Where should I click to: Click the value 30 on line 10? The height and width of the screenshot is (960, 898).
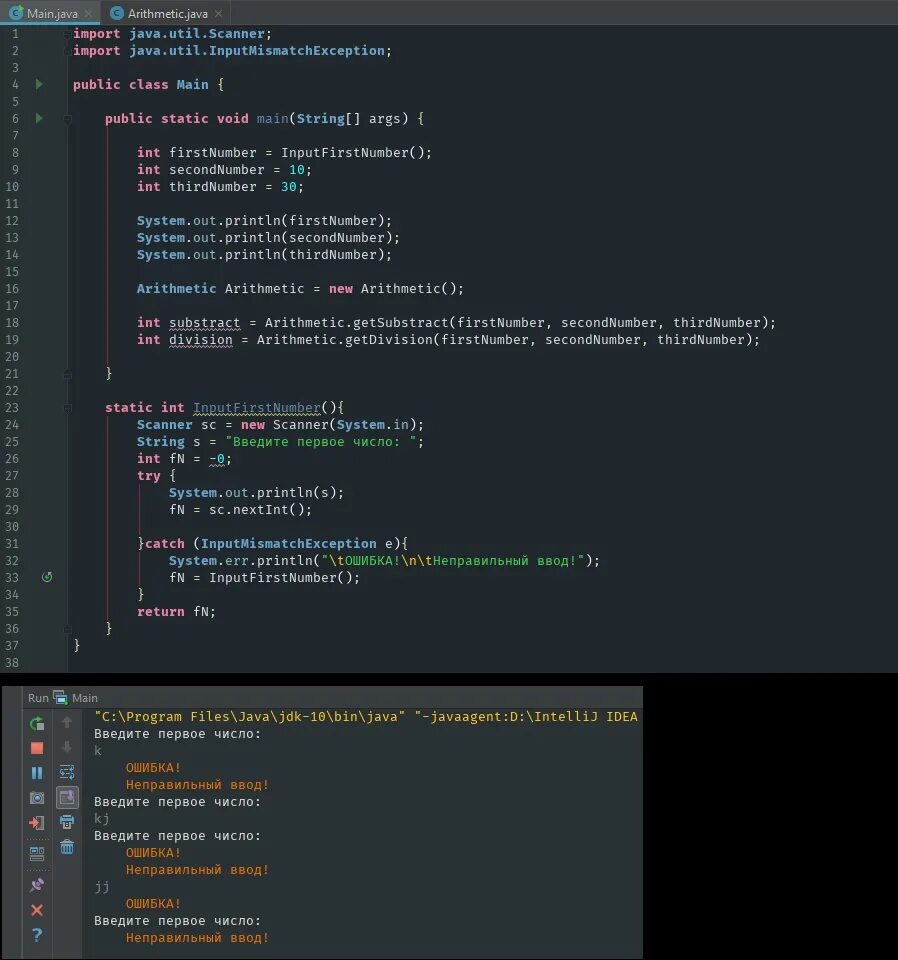(x=288, y=187)
